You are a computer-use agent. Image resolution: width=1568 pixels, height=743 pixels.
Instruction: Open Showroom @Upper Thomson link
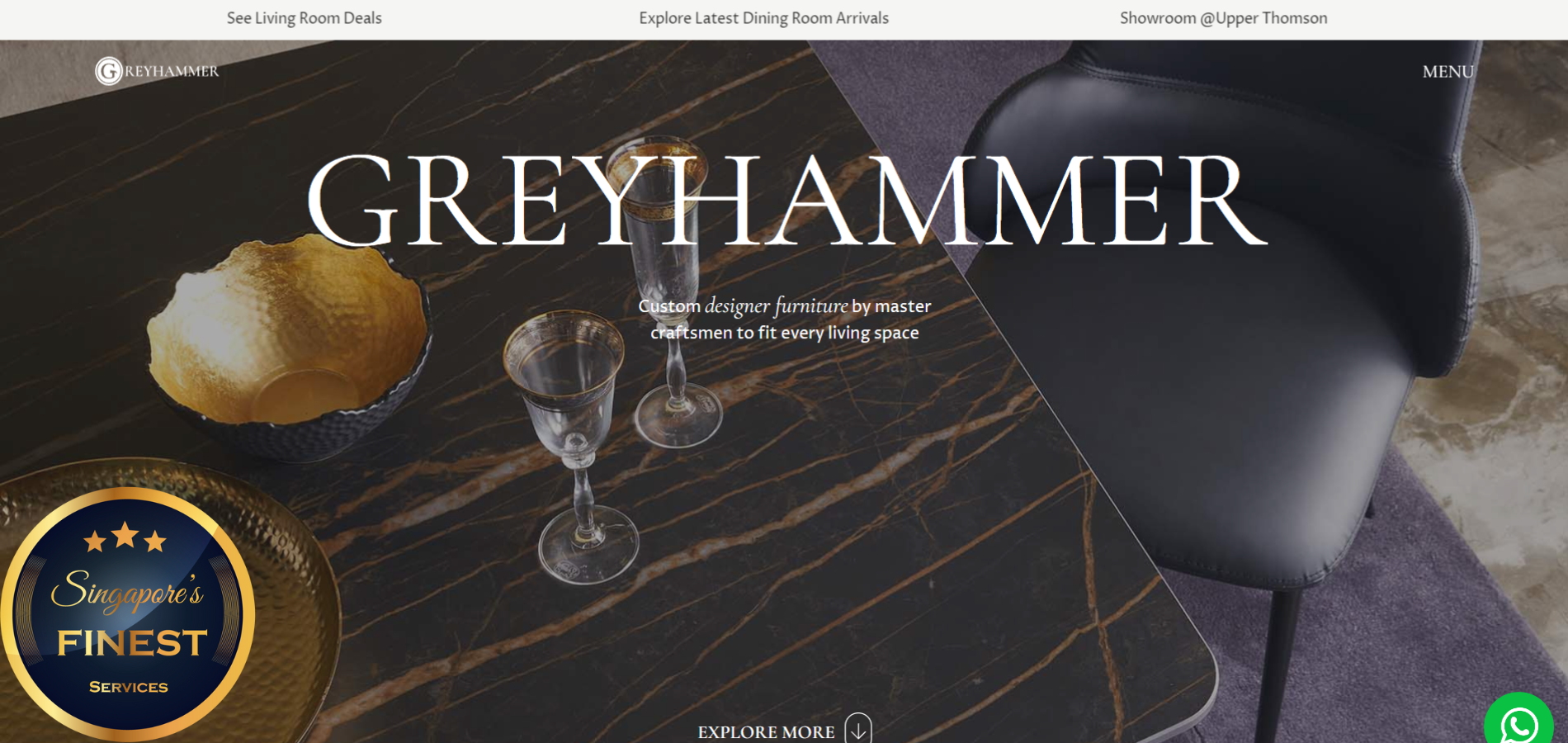tap(1223, 18)
